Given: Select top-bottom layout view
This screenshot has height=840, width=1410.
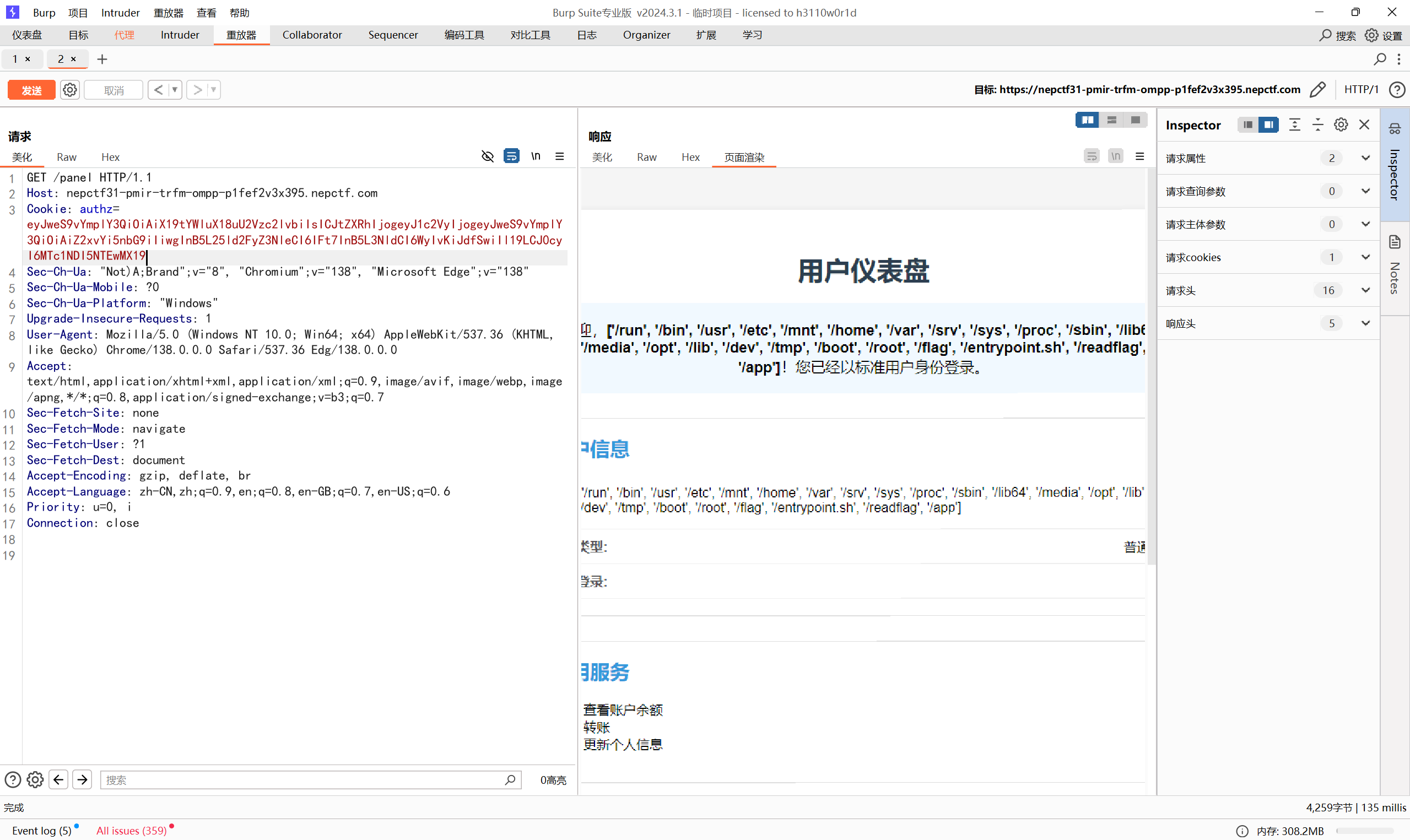Looking at the screenshot, I should 1111,120.
